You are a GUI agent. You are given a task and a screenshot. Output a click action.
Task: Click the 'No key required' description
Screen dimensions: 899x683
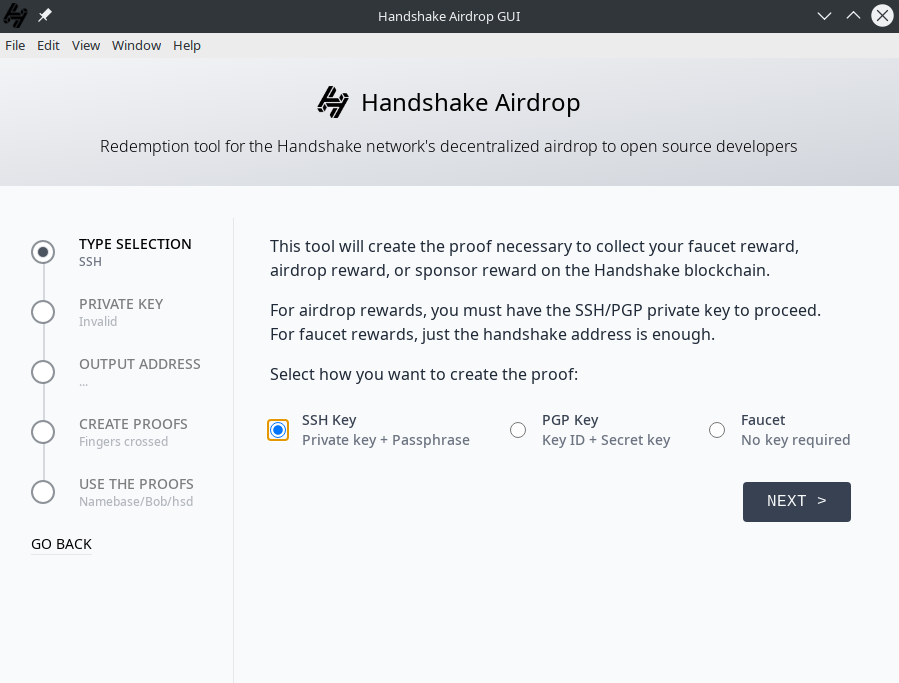click(795, 440)
